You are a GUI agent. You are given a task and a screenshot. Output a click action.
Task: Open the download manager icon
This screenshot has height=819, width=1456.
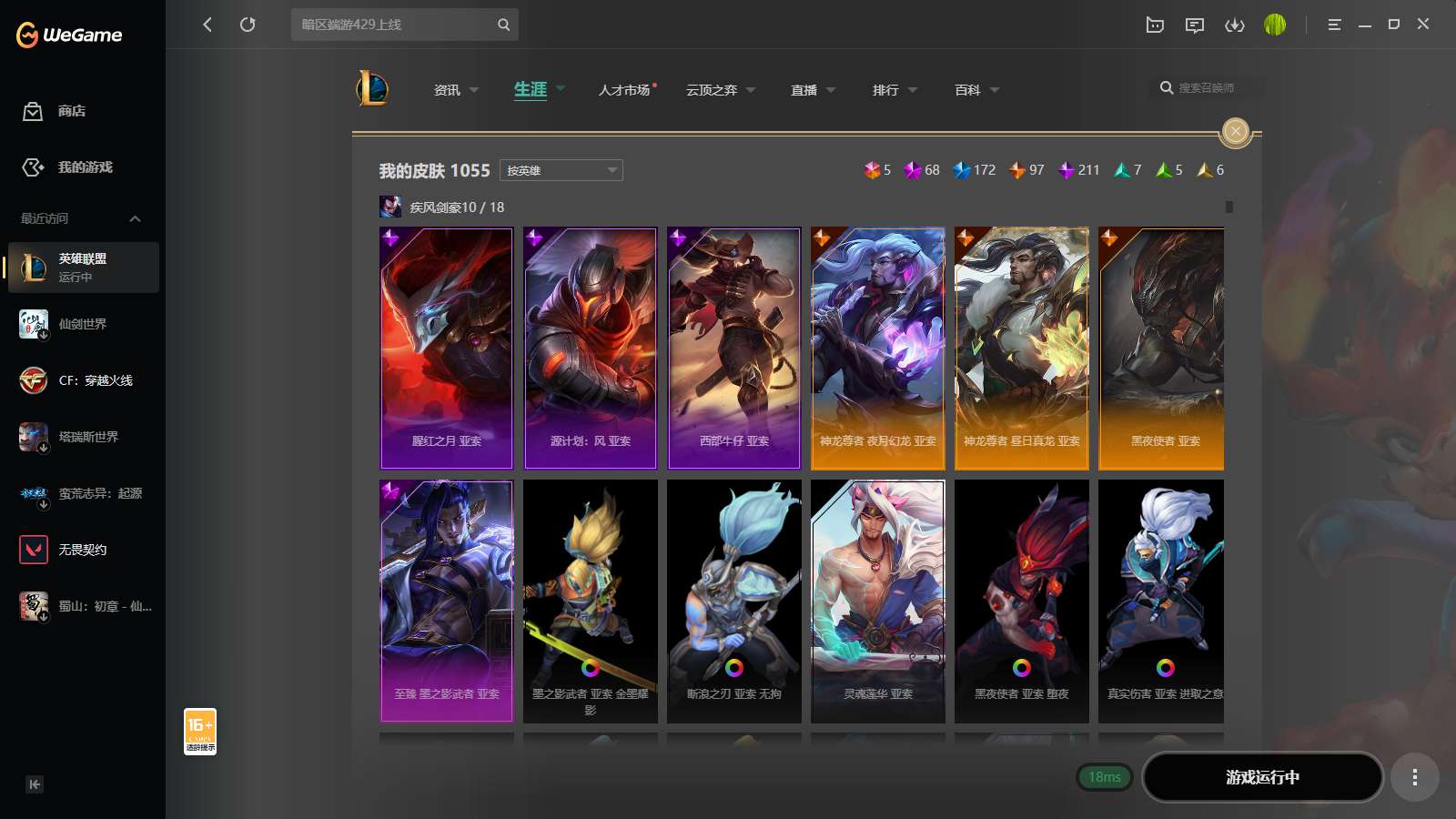(1235, 25)
